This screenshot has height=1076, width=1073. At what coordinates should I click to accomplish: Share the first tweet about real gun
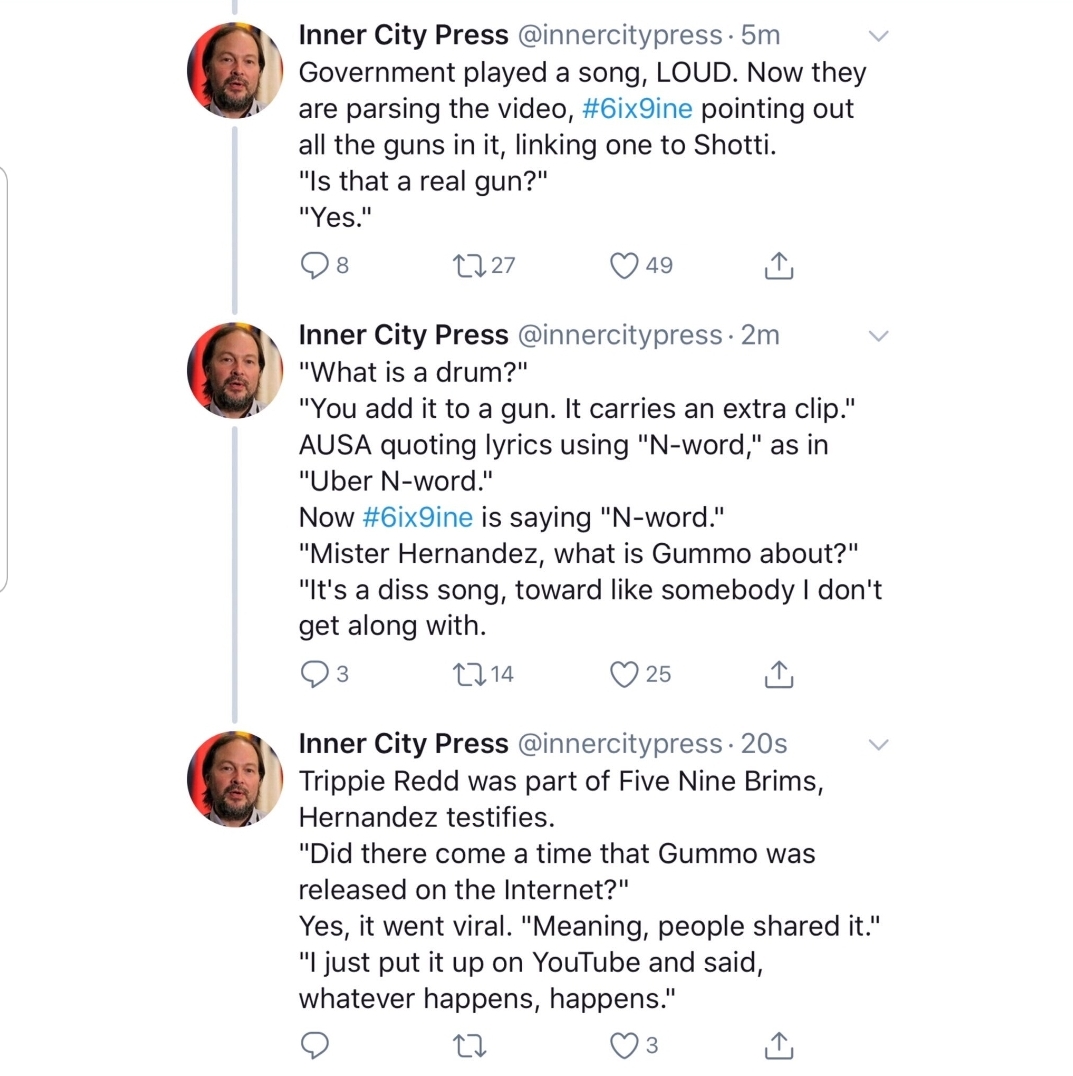[x=779, y=266]
